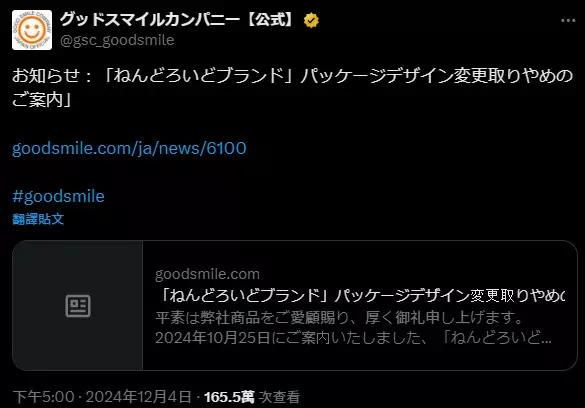Screen dimensions: 585x408
Task: Click the 次查看 label beside the count
Action: (x=280, y=397)
